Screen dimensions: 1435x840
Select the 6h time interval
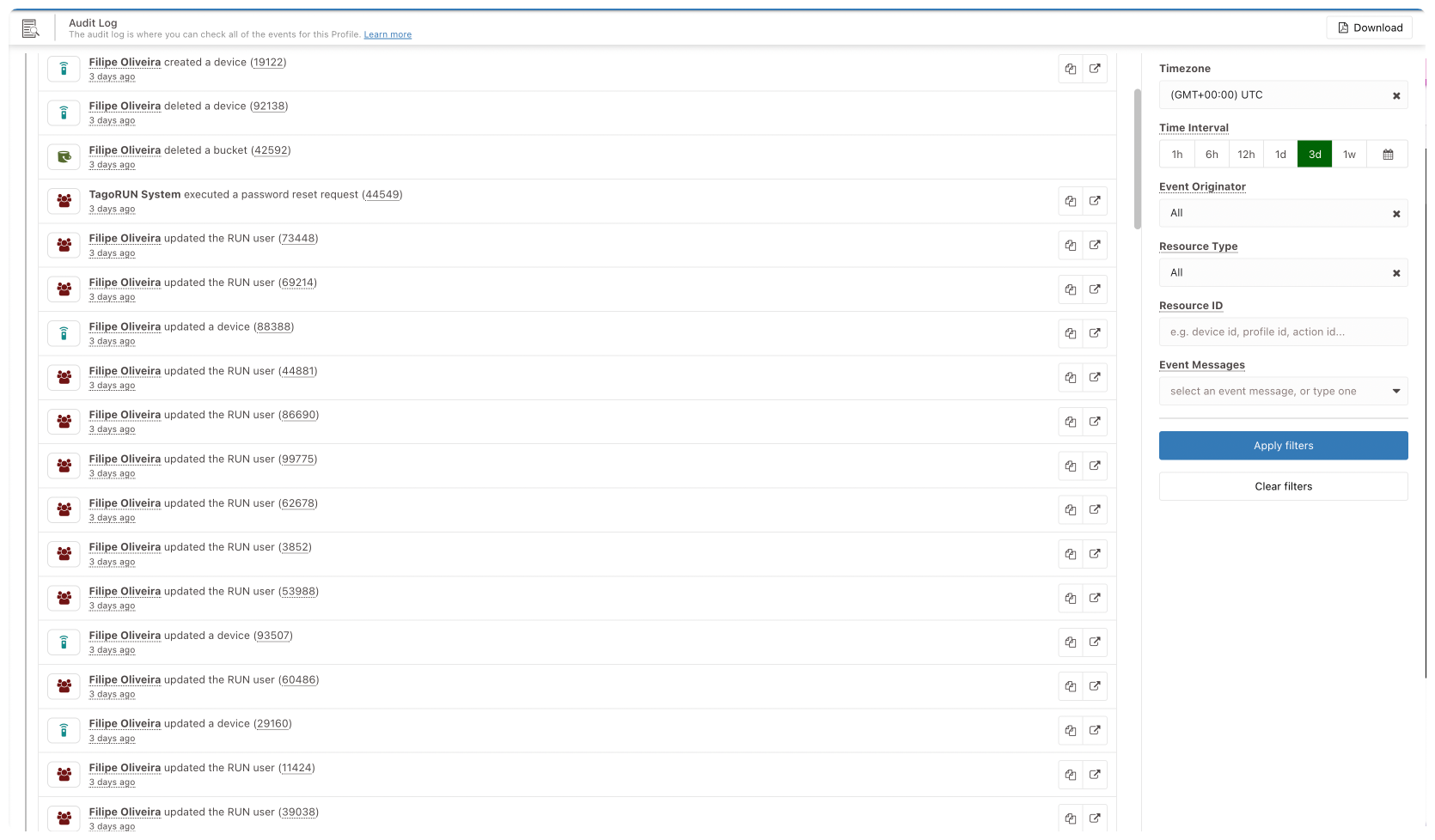[1212, 155]
